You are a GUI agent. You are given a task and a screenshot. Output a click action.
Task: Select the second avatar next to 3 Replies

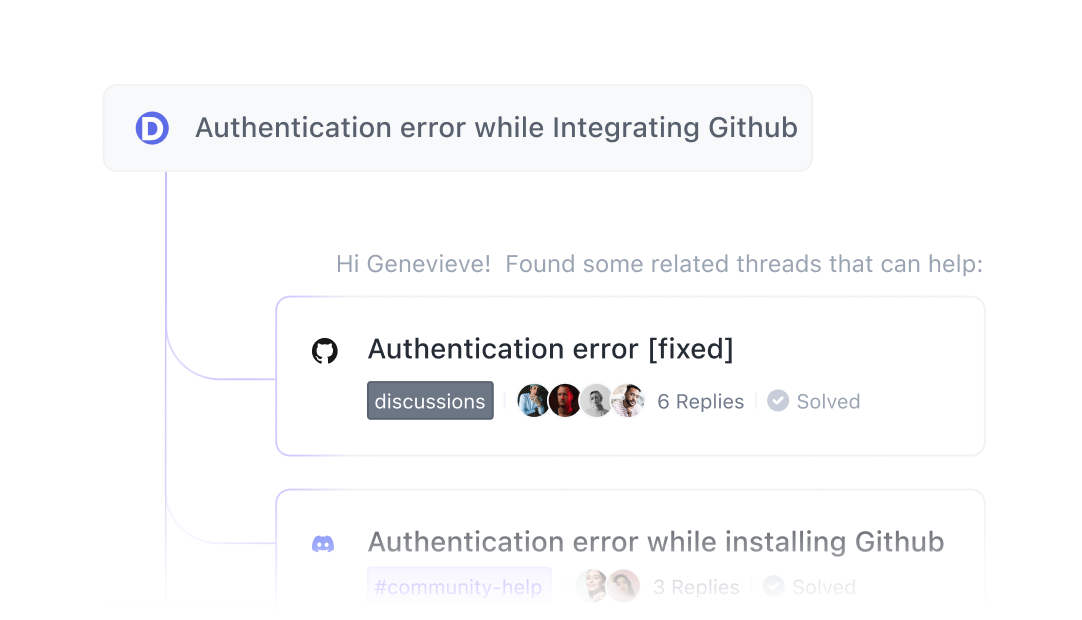coord(623,586)
